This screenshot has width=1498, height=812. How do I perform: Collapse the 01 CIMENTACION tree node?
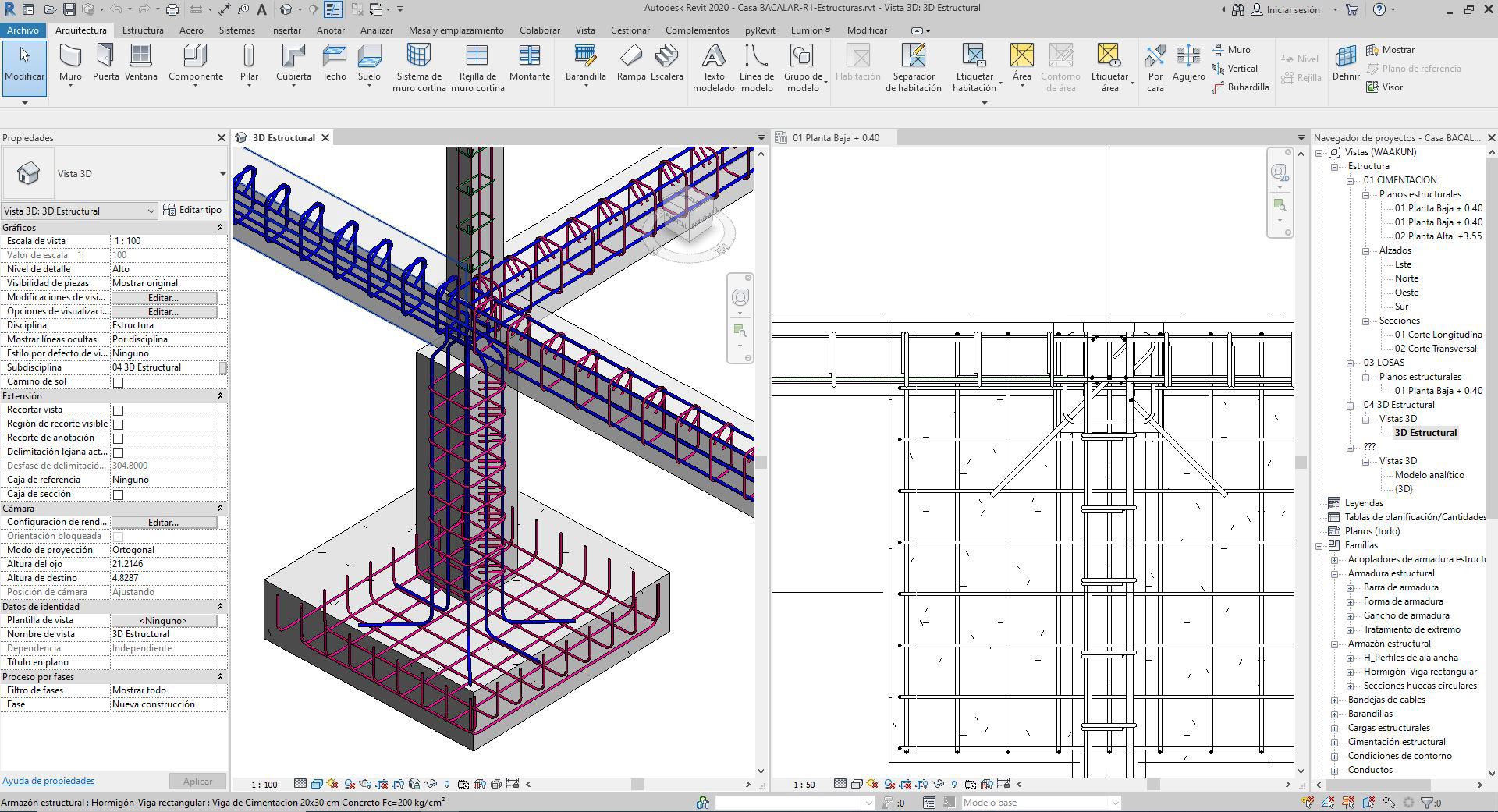click(1351, 180)
